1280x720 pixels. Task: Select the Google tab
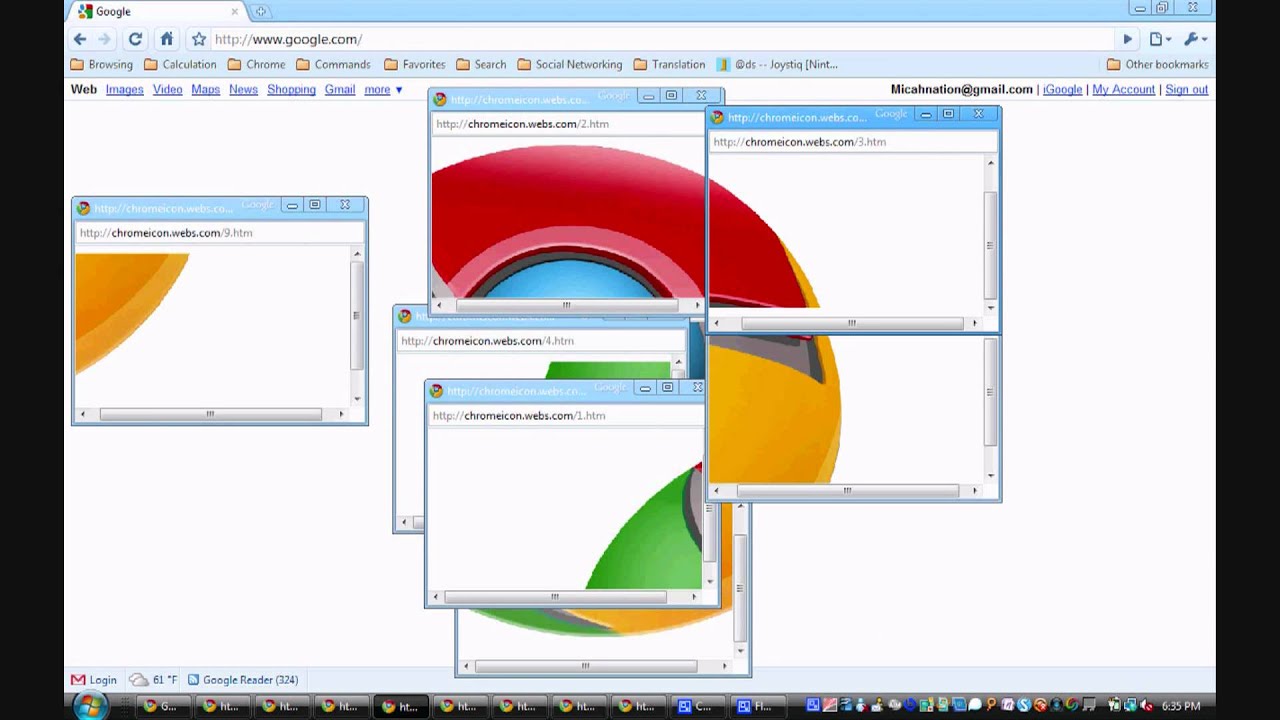coord(160,11)
